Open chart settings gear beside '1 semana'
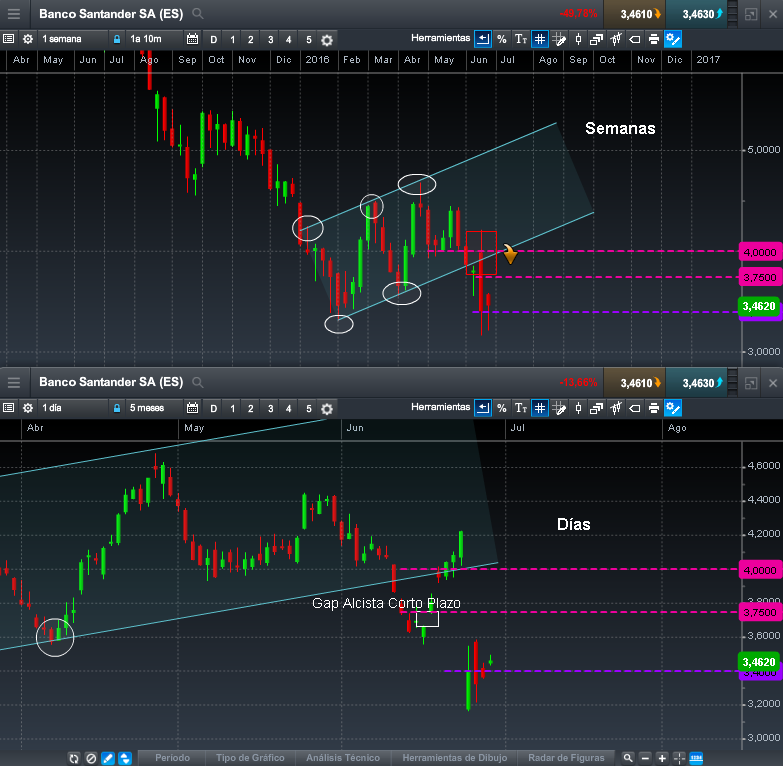 (x=28, y=39)
